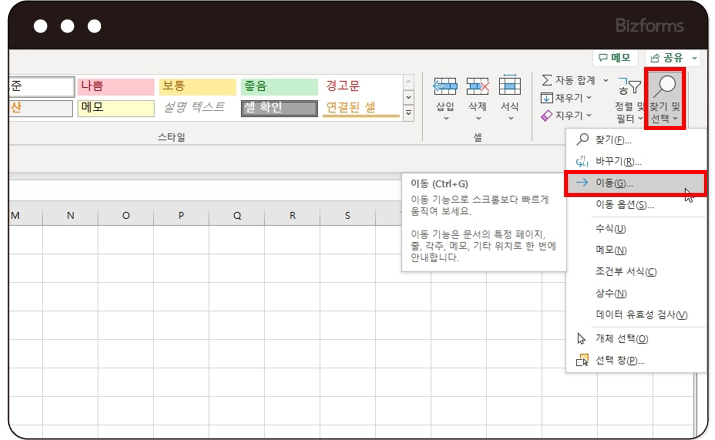This screenshot has width=715, height=440.
Task: Open the dropdown arrow next to 공유
Action: [694, 58]
